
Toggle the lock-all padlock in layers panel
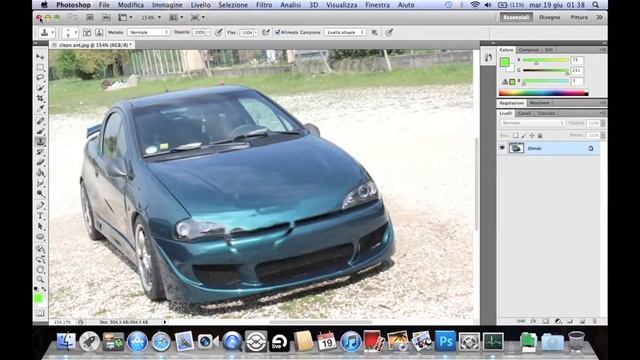click(540, 136)
